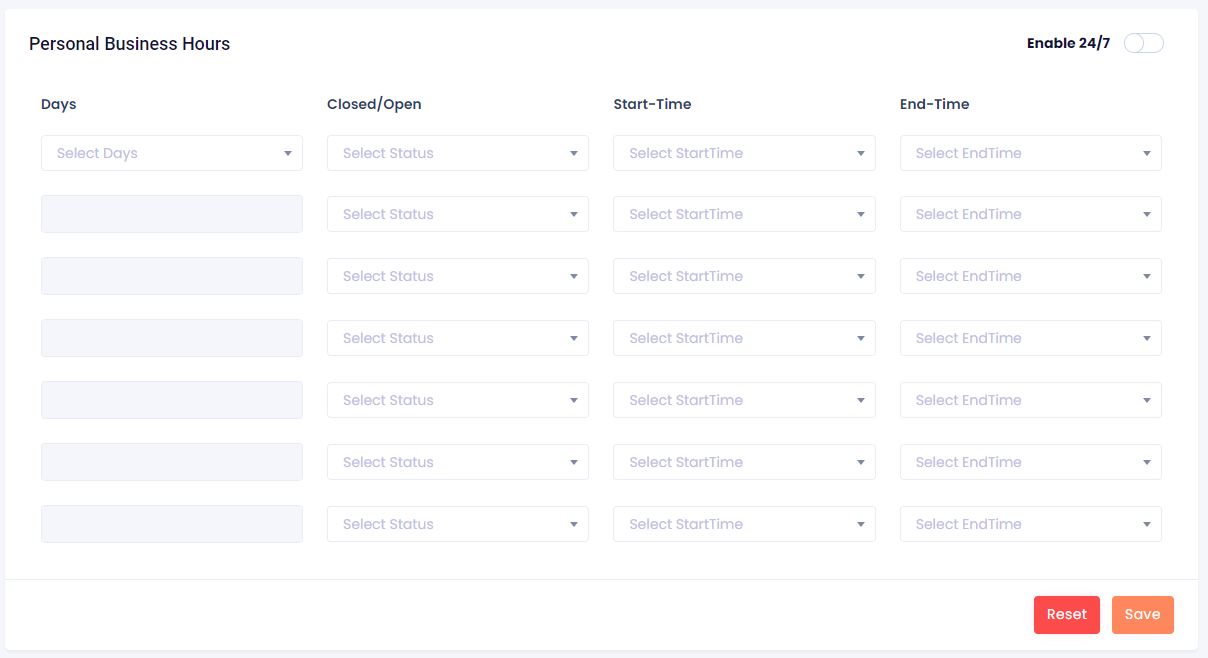Enable the 24/7 toggle switch
This screenshot has width=1208, height=658.
[1143, 43]
